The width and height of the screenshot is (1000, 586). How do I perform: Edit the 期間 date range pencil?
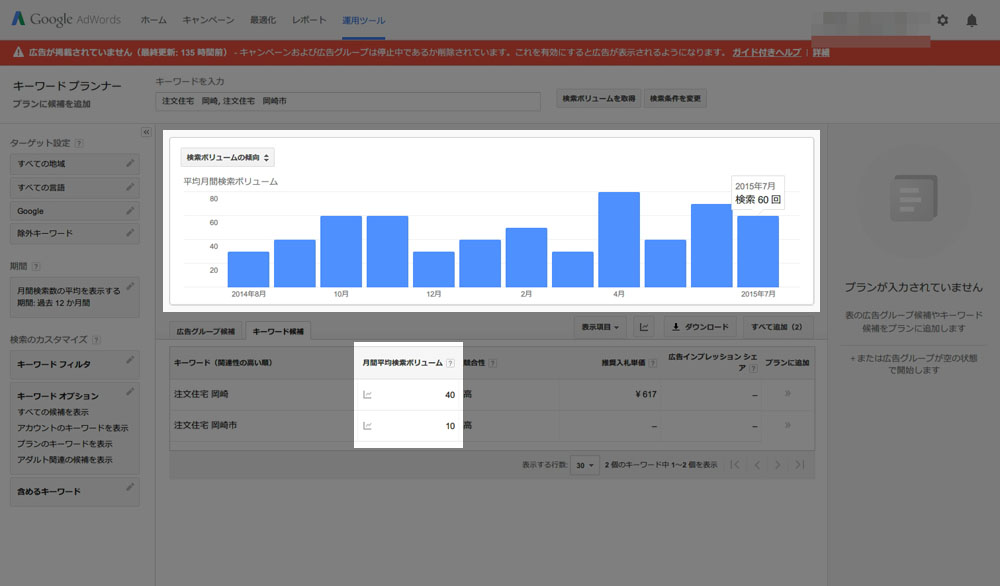(130, 286)
